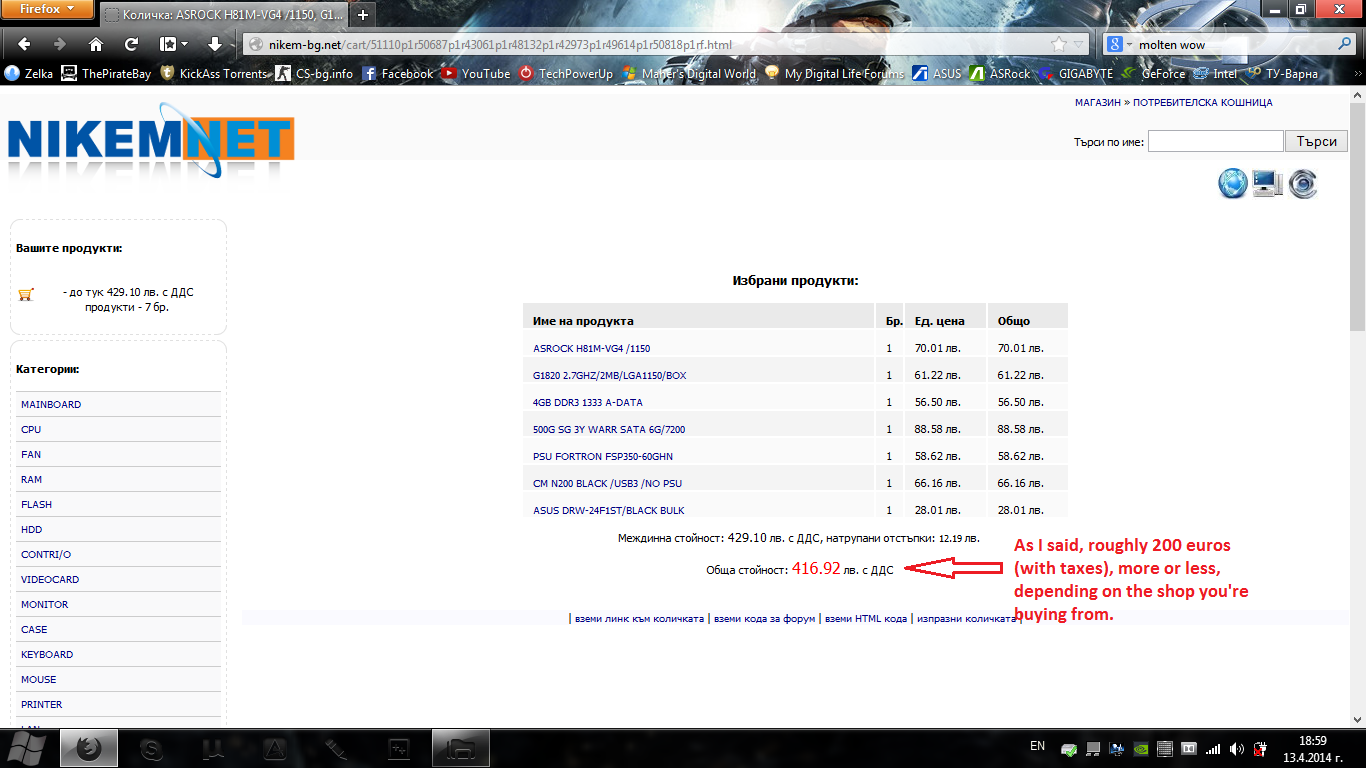Open the ThePirateBay bookmark
The width and height of the screenshot is (1366, 768).
click(106, 73)
